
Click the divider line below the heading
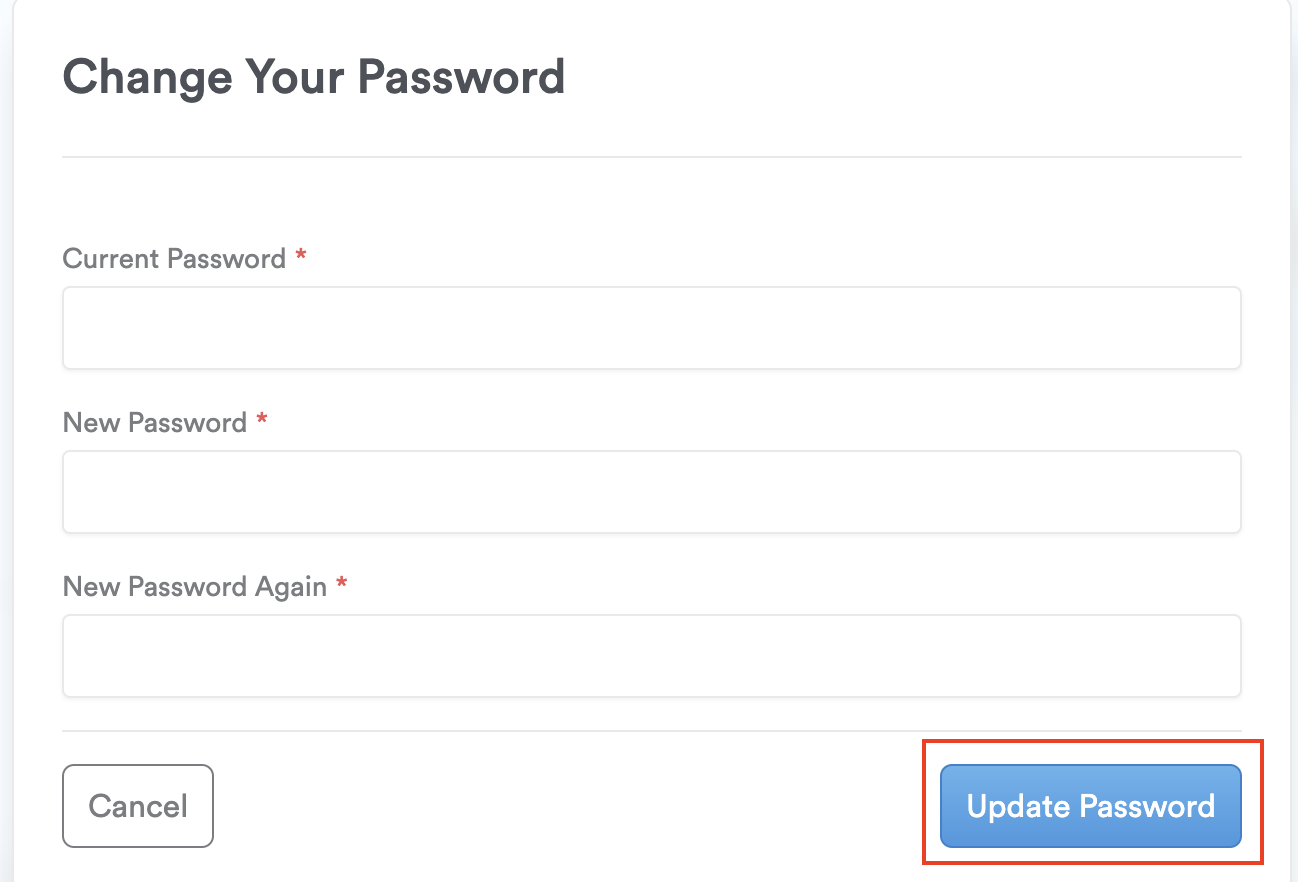coord(651,157)
